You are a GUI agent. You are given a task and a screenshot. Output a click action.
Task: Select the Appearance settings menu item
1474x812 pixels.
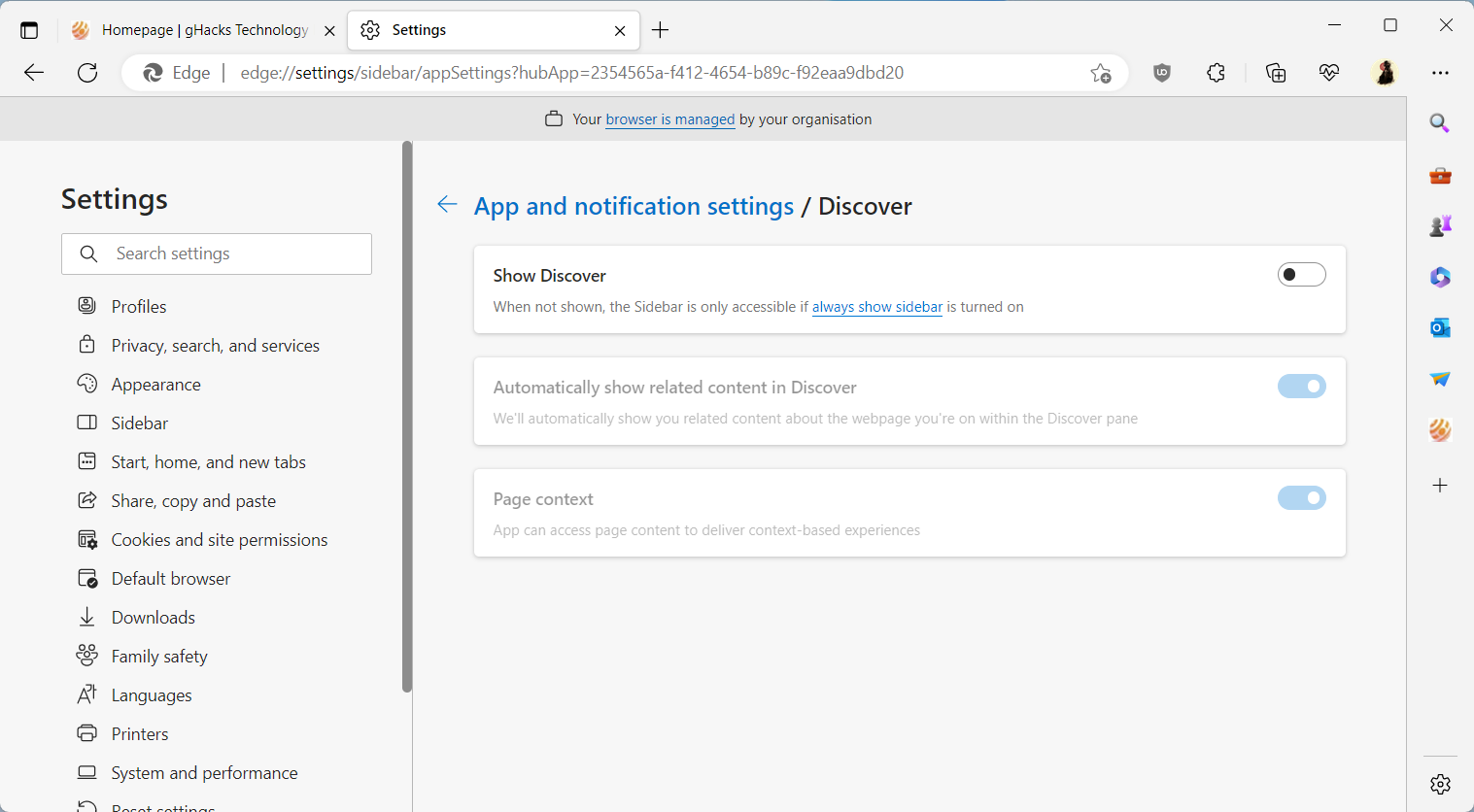tap(155, 384)
